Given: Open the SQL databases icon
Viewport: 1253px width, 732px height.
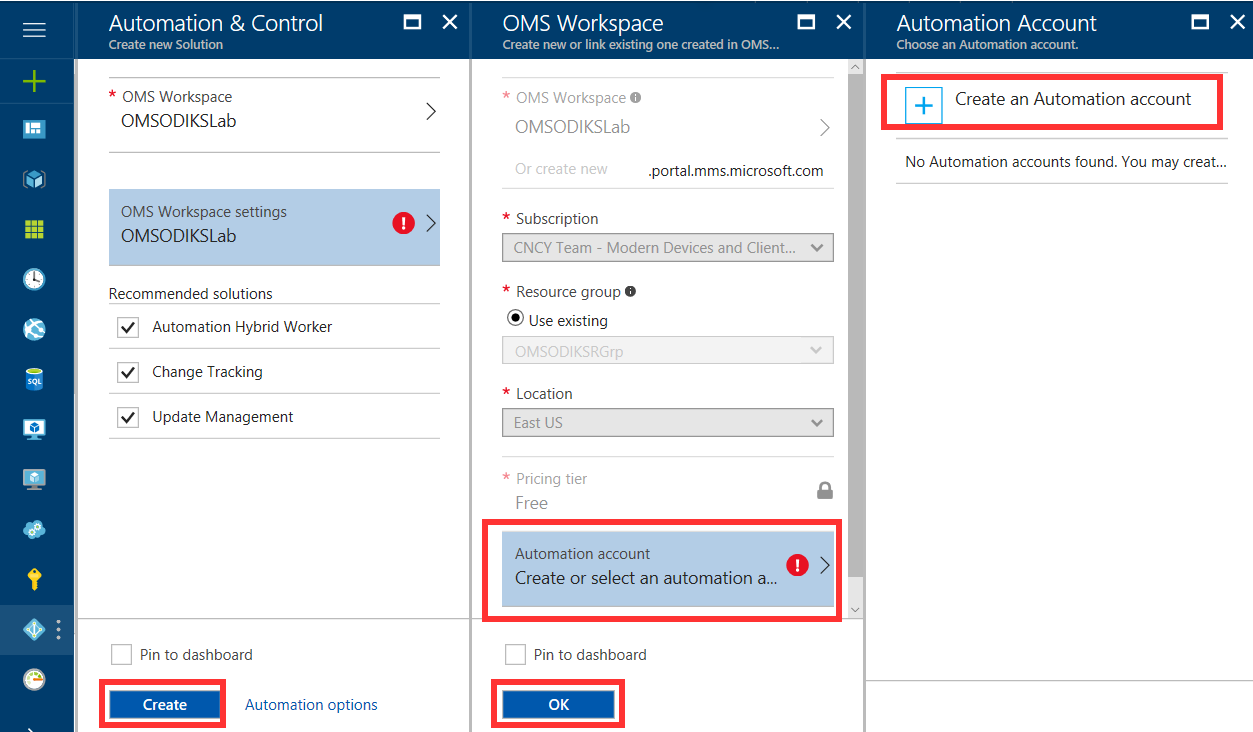Looking at the screenshot, I should coord(34,379).
